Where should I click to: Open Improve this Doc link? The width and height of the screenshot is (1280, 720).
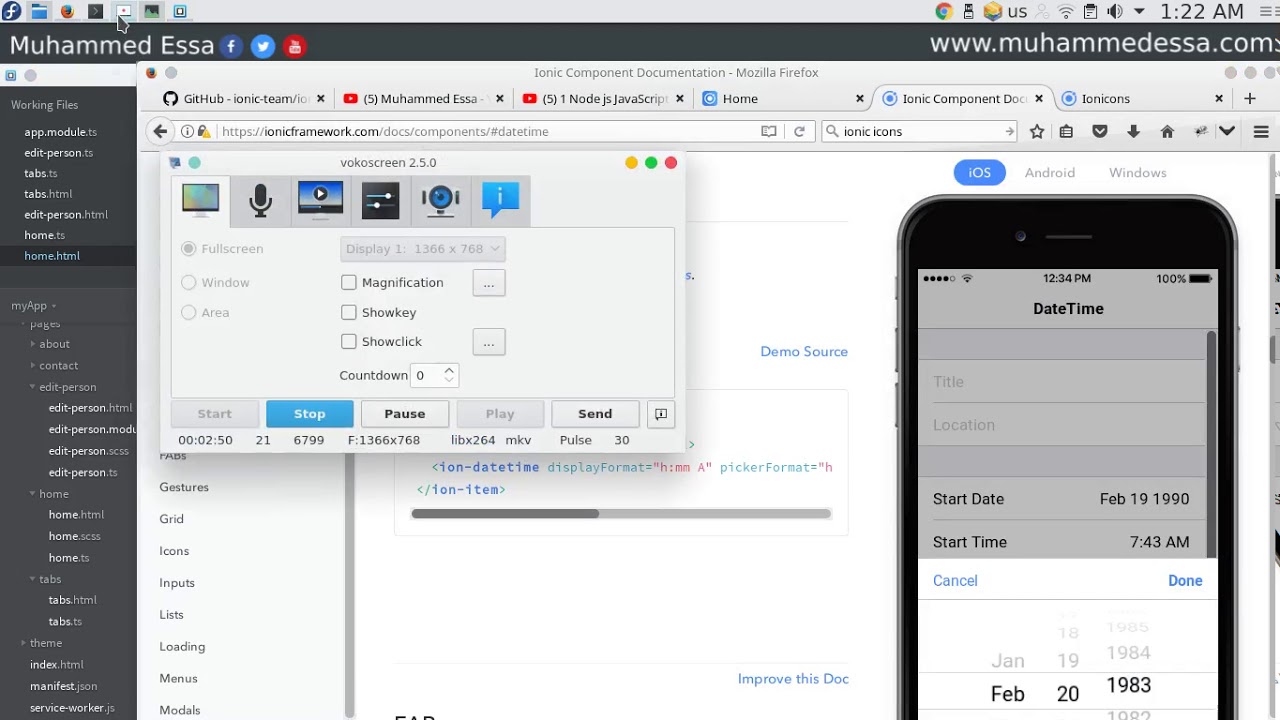tap(793, 679)
